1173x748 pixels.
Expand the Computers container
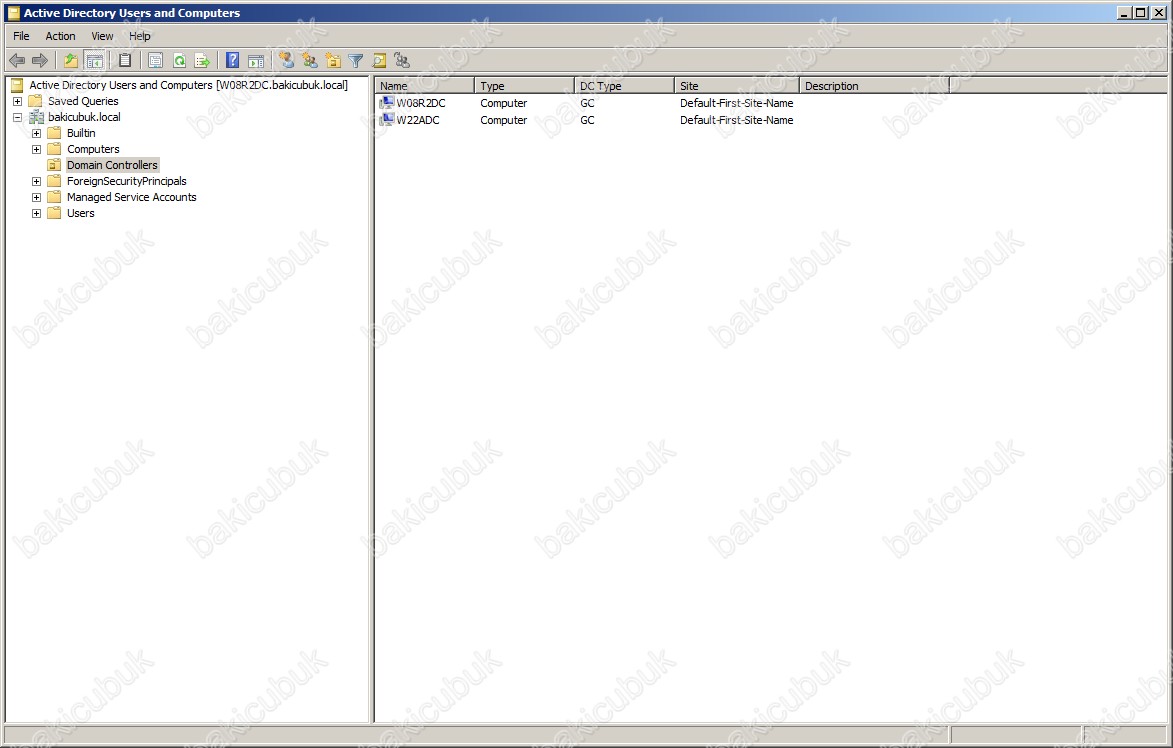point(36,150)
